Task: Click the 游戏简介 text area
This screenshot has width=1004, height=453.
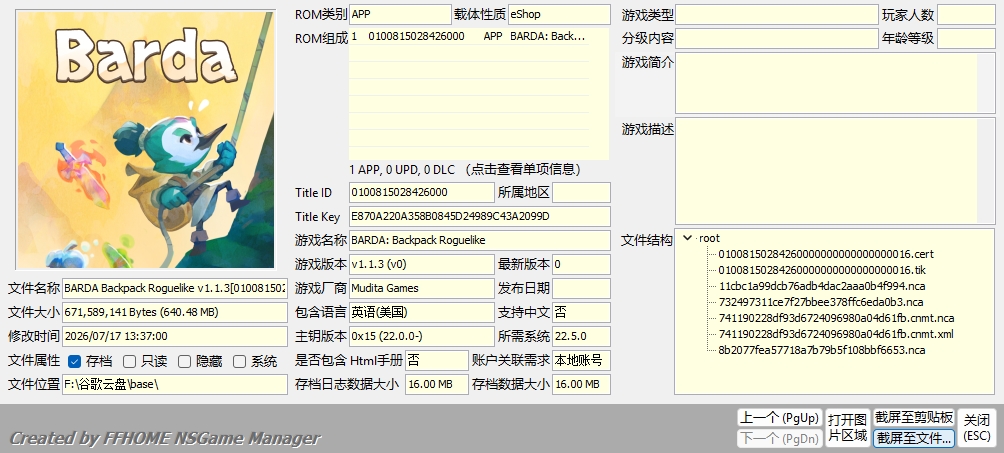Action: tap(827, 83)
